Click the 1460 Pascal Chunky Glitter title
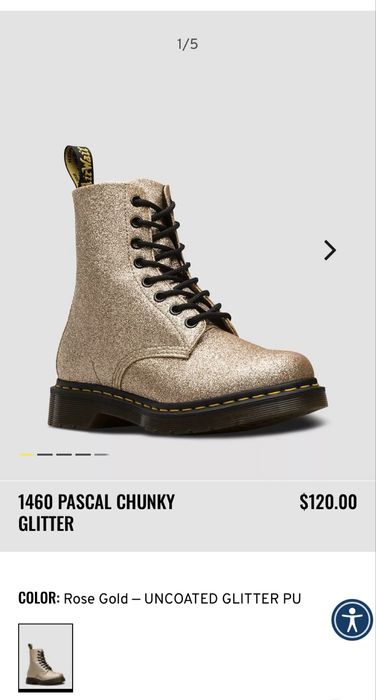 [96, 512]
